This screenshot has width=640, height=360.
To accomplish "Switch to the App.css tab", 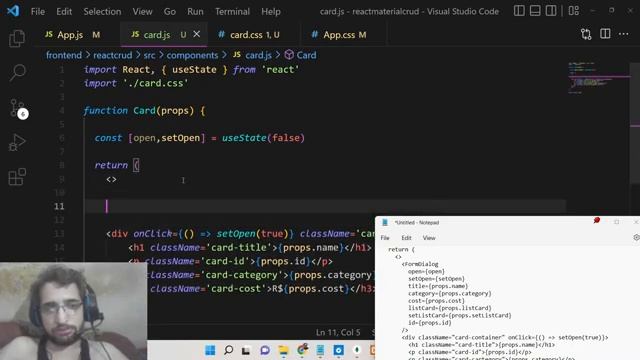I will click(344, 35).
